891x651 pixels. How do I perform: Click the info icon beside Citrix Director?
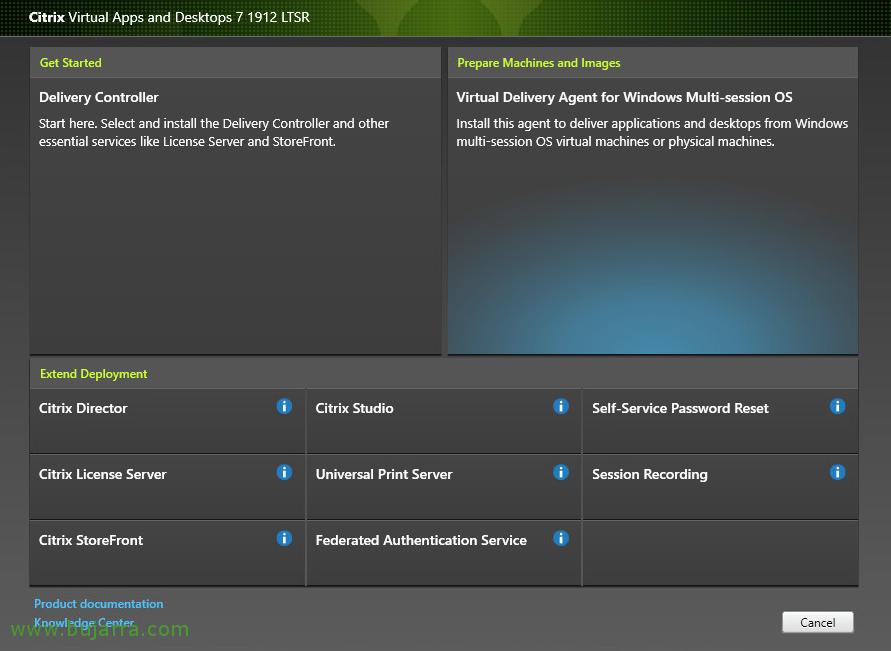pyautogui.click(x=284, y=406)
